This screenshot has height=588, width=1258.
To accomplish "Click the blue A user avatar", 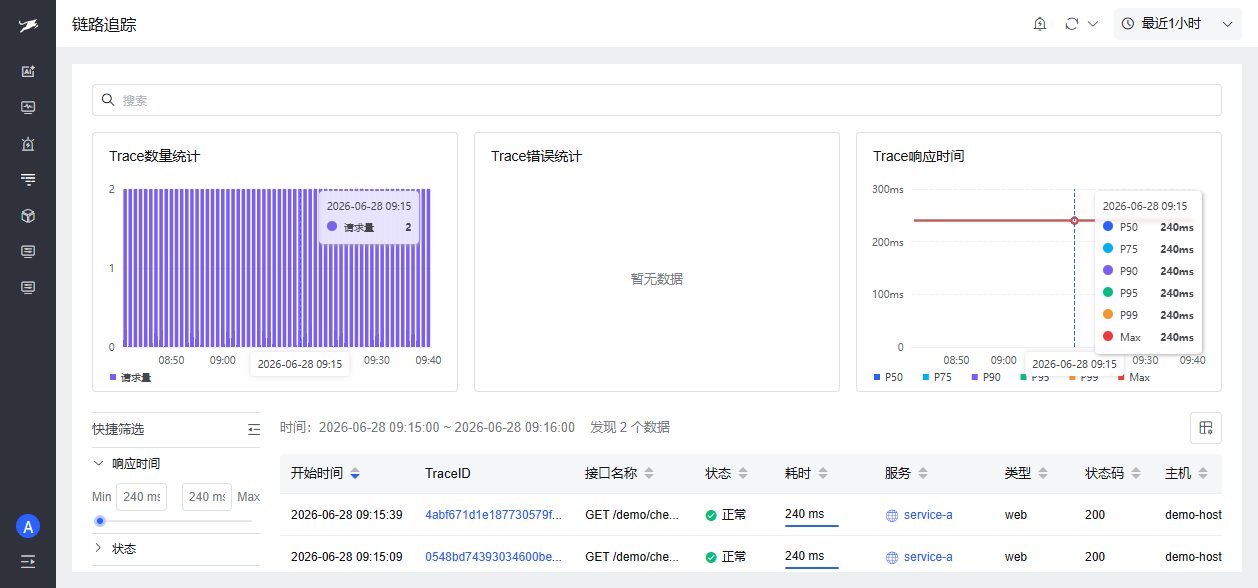I will [x=28, y=527].
